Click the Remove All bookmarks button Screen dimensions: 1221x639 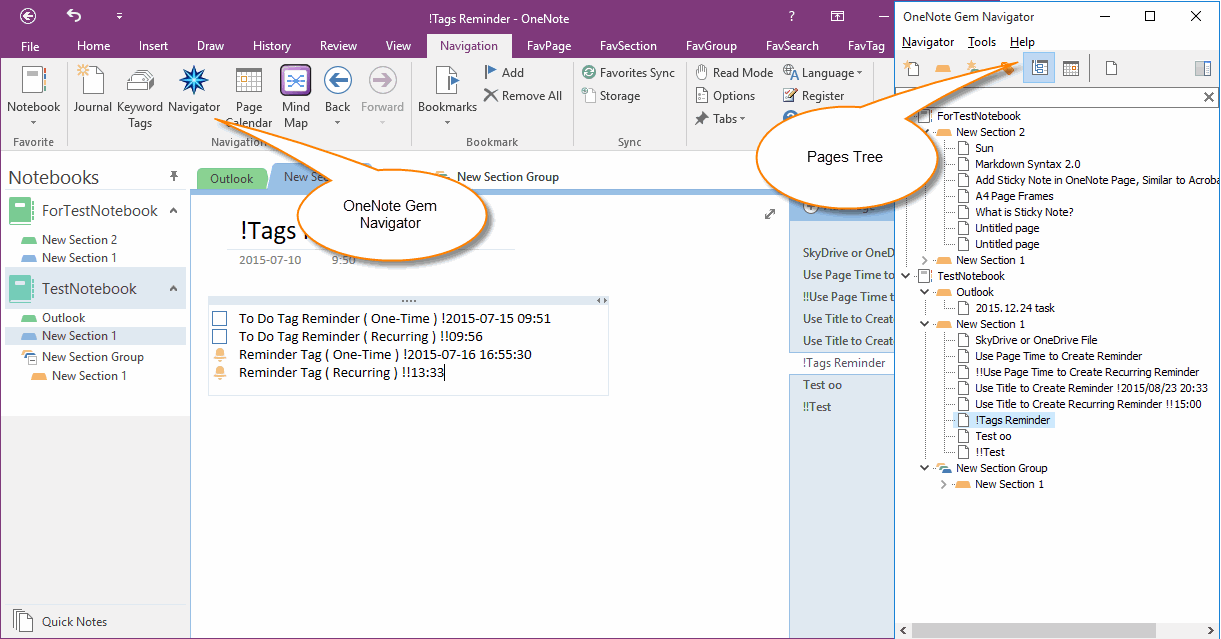523,95
